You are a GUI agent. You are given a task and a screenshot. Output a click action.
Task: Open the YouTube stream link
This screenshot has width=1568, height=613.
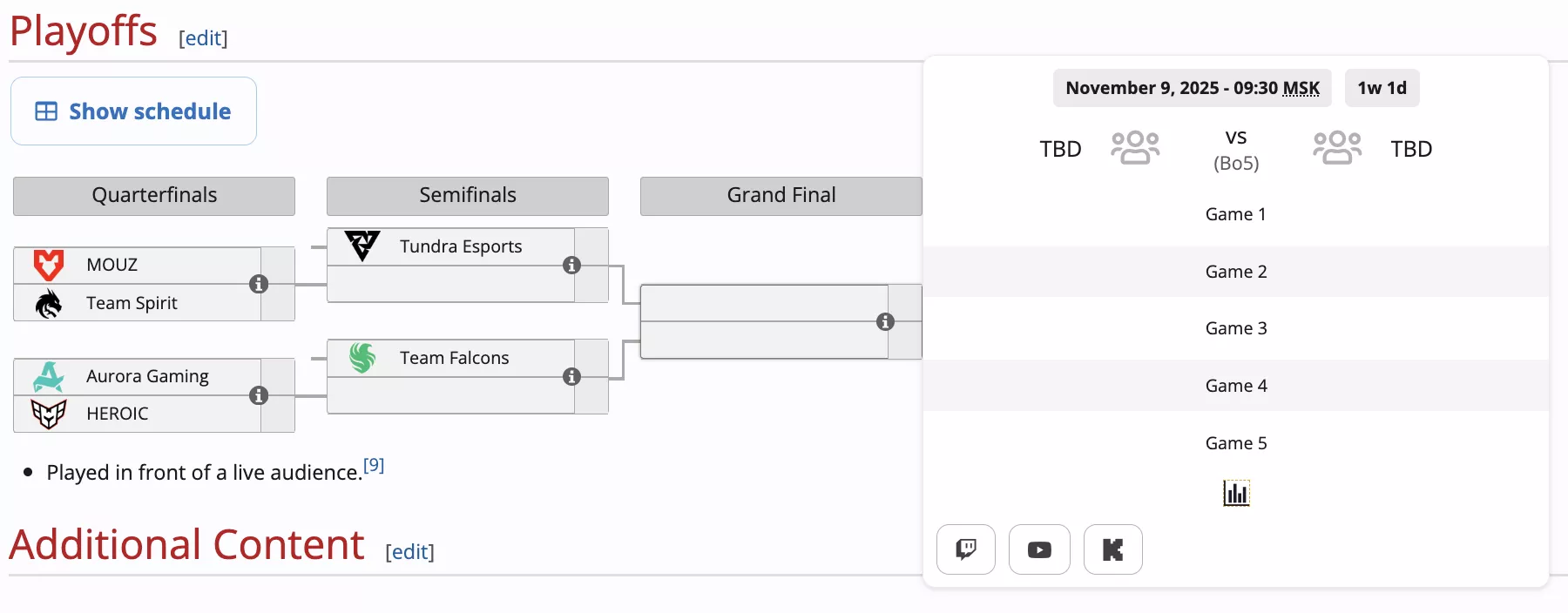1039,549
